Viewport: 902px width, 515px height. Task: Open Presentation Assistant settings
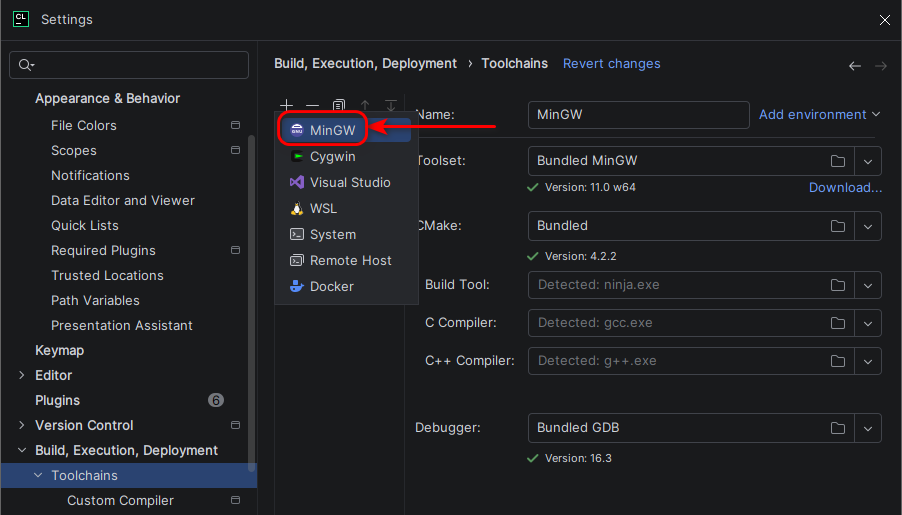point(121,326)
